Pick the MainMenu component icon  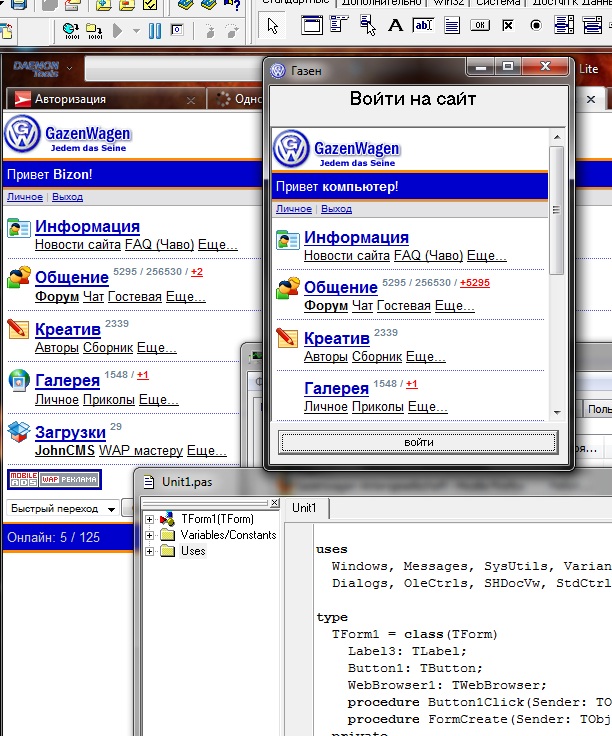(x=339, y=24)
